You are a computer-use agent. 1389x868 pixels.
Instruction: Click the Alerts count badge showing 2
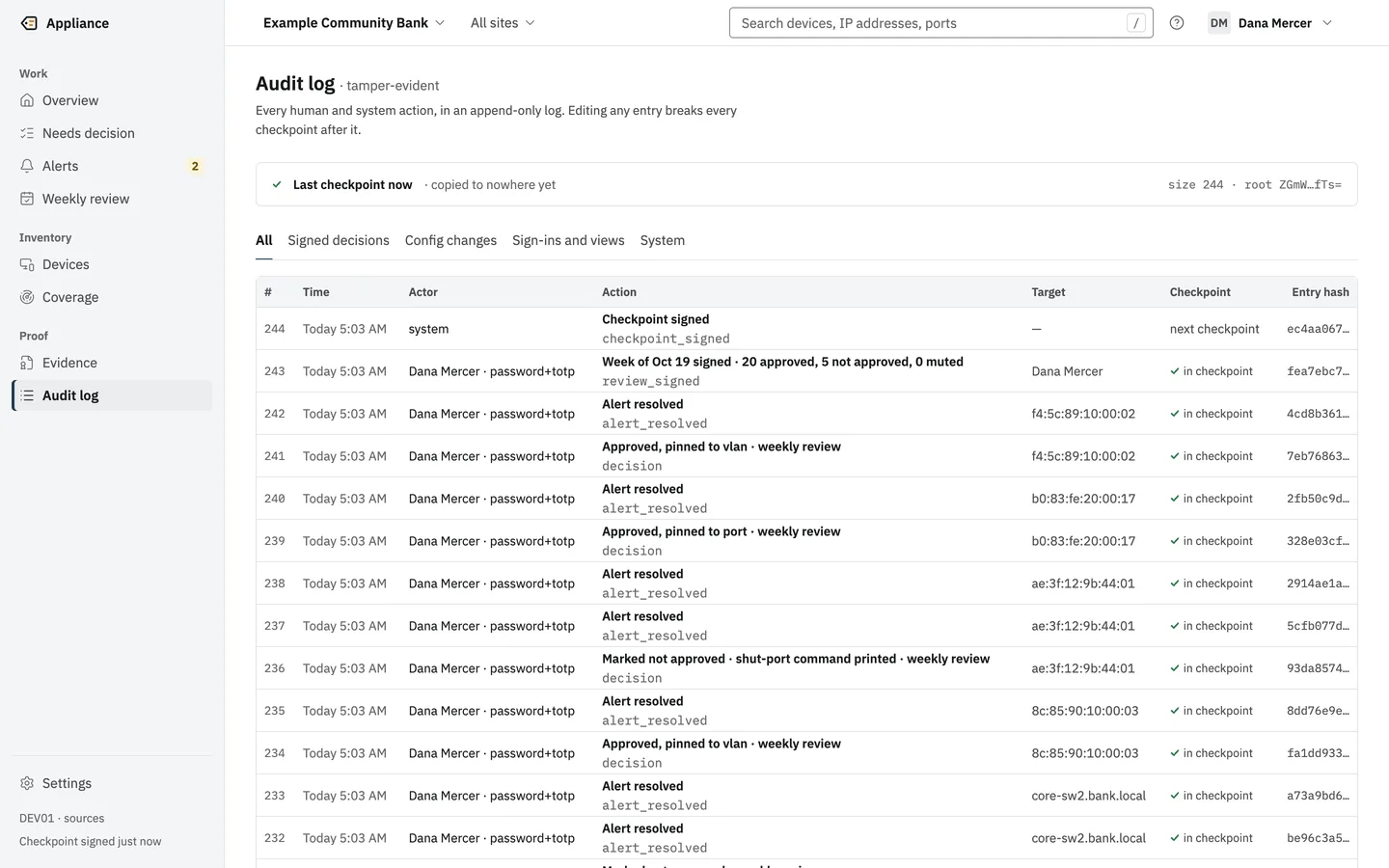(x=195, y=166)
